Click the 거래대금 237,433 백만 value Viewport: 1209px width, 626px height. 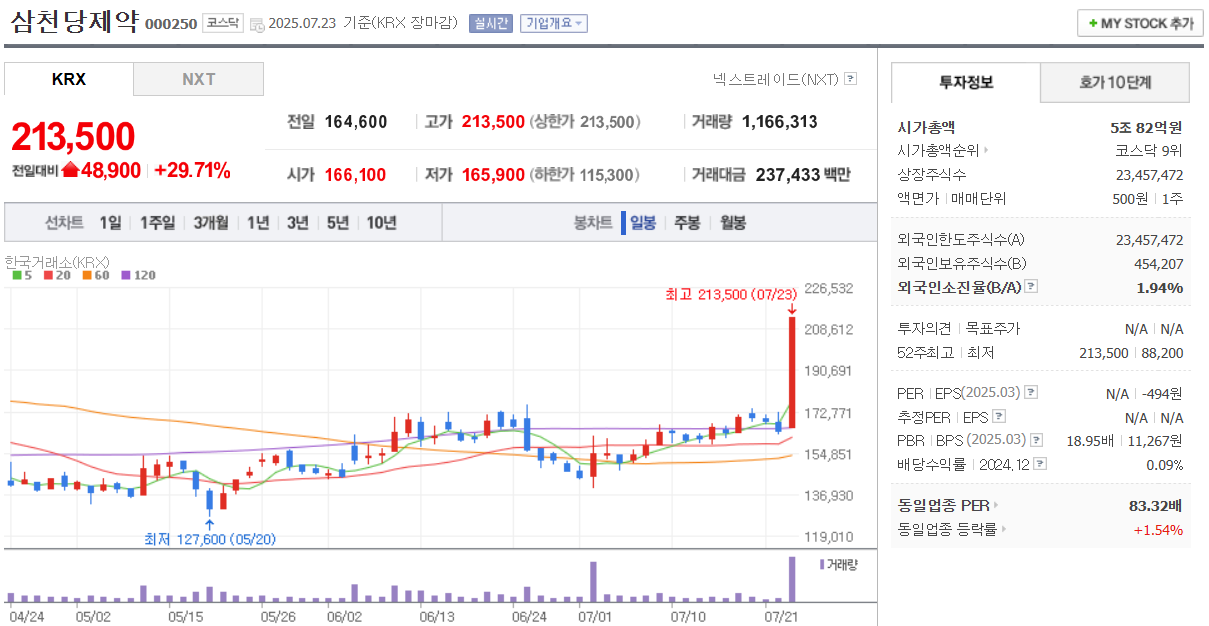[x=803, y=175]
